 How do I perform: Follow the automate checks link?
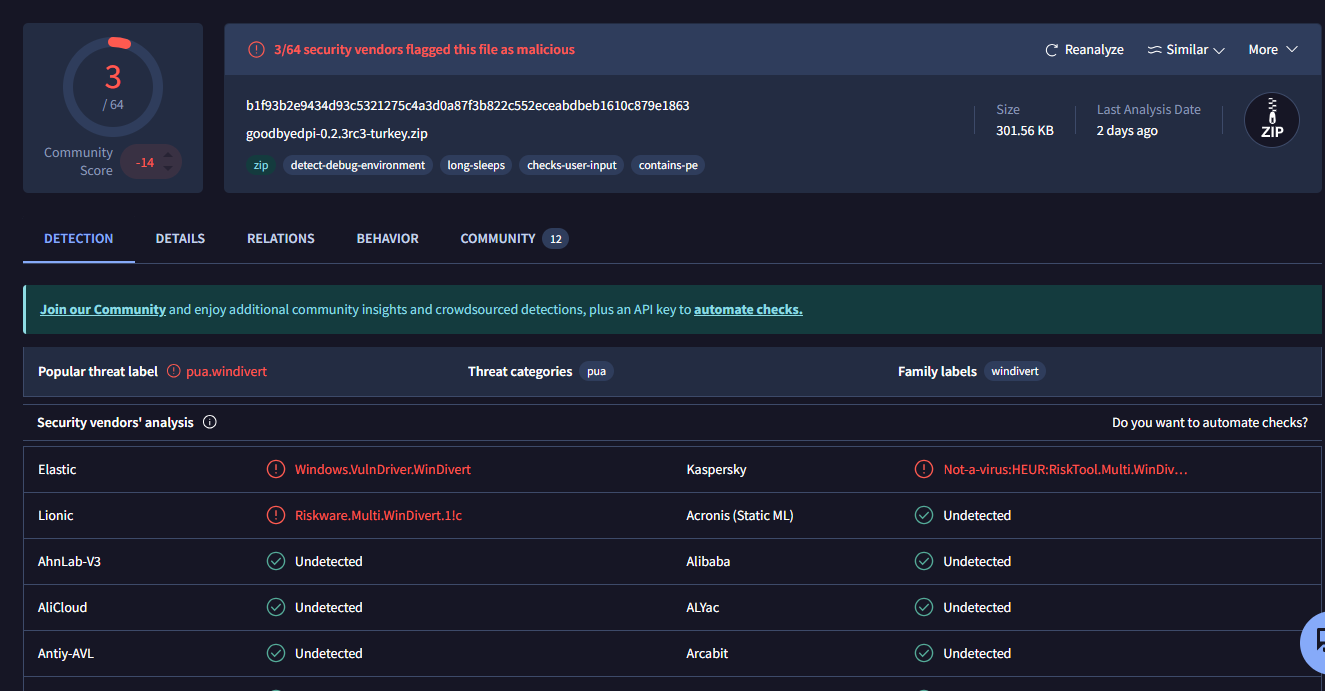click(x=748, y=310)
